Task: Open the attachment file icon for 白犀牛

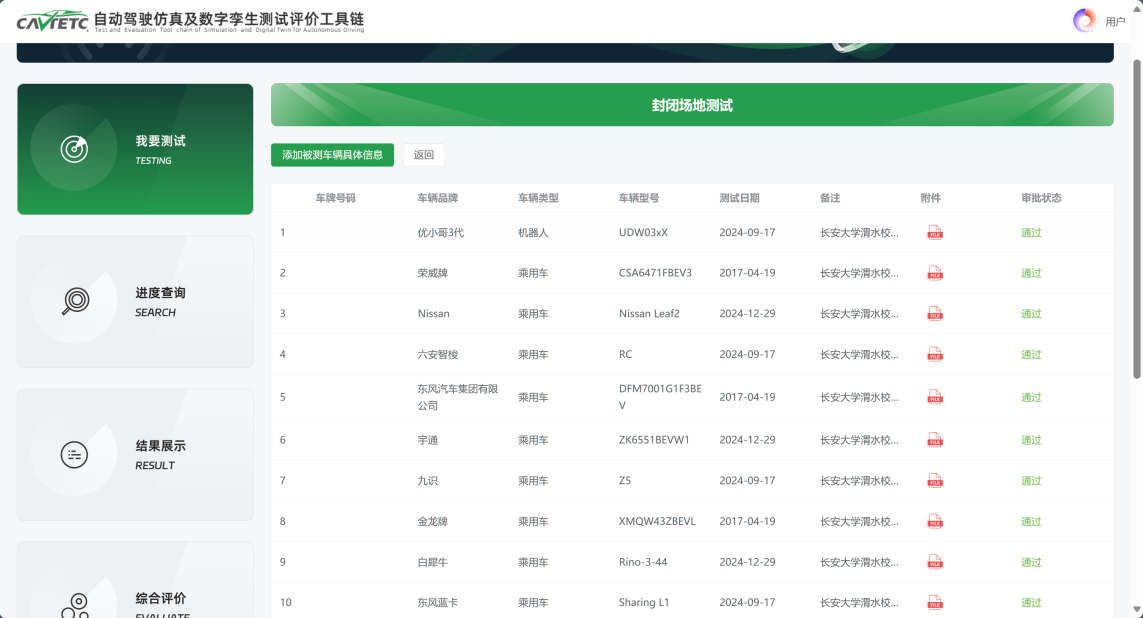Action: point(935,563)
